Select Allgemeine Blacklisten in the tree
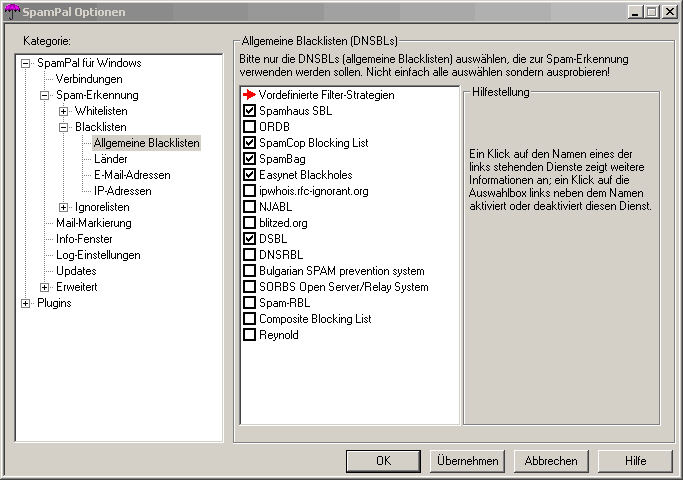Screen dimensions: 683x480 click(146, 143)
